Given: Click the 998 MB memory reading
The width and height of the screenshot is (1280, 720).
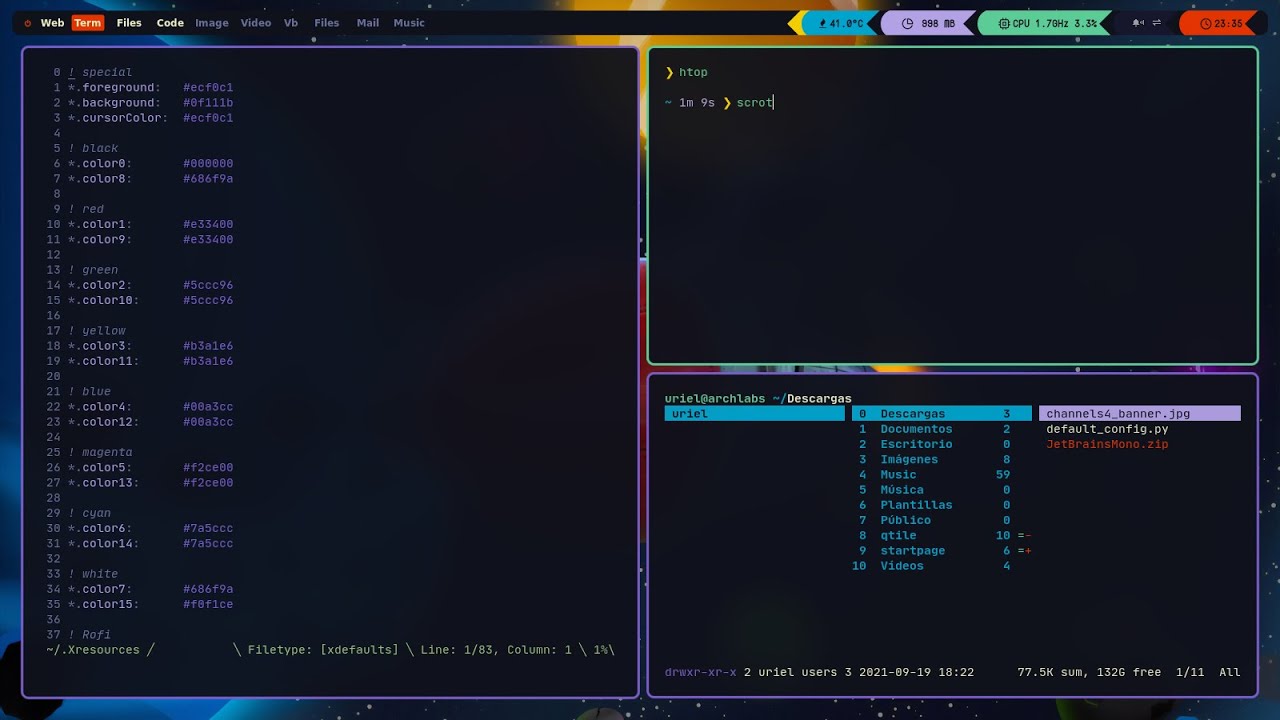Looking at the screenshot, I should pos(938,23).
